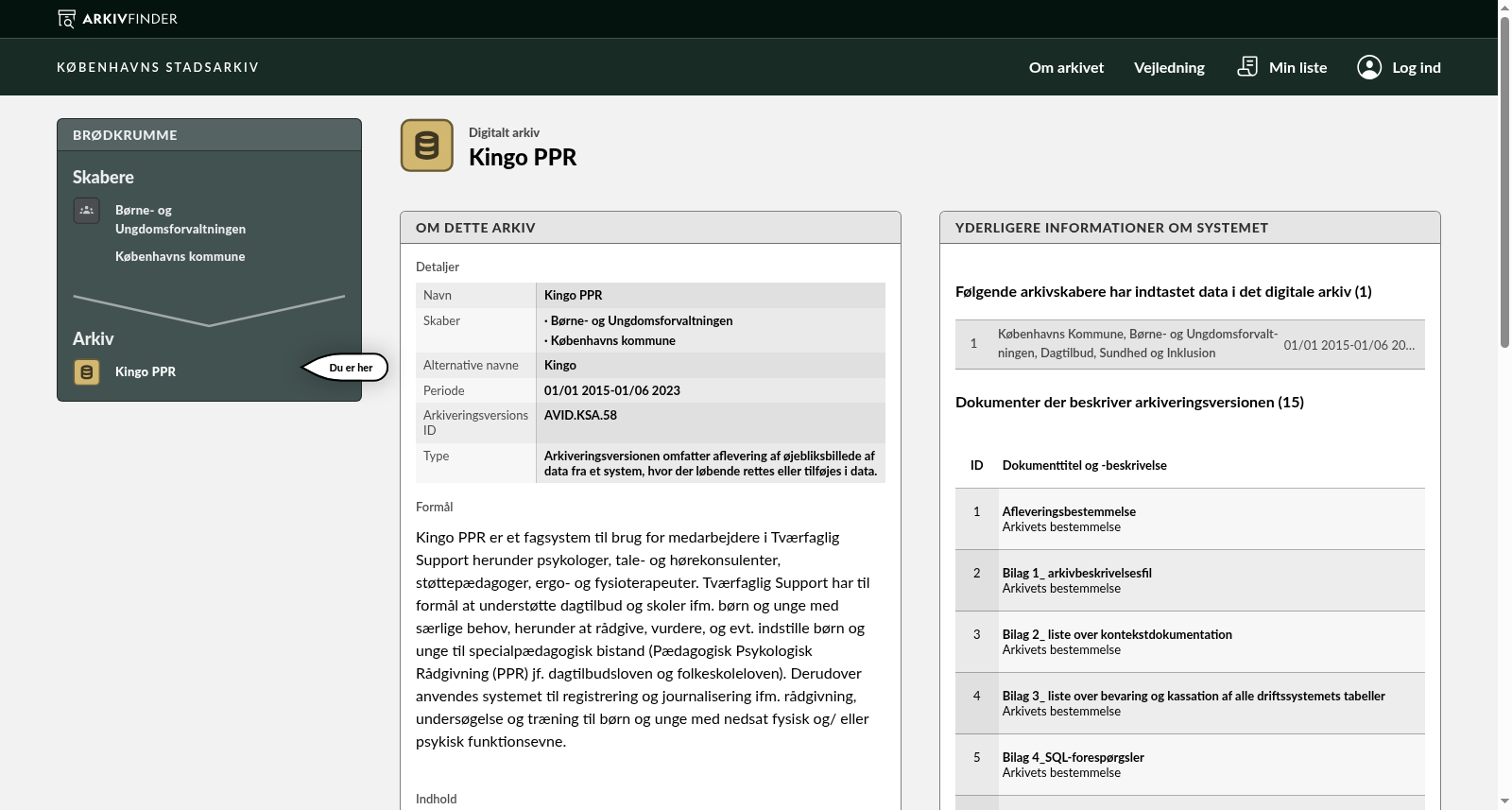Click the Alternative navne value Kingo
This screenshot has width=1512, height=810.
tap(560, 365)
